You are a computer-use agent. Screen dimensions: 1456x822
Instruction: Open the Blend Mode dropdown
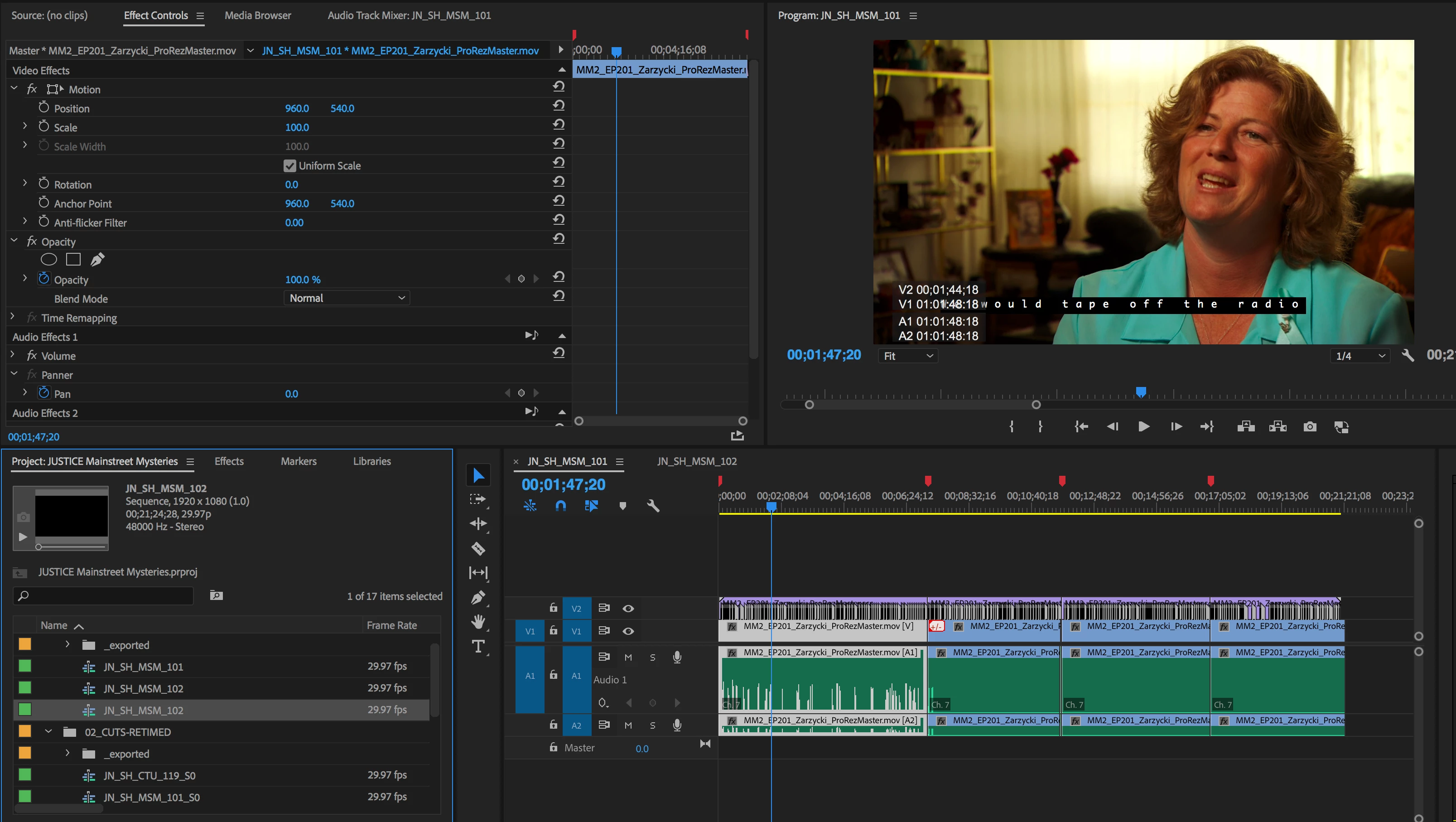pyautogui.click(x=347, y=298)
